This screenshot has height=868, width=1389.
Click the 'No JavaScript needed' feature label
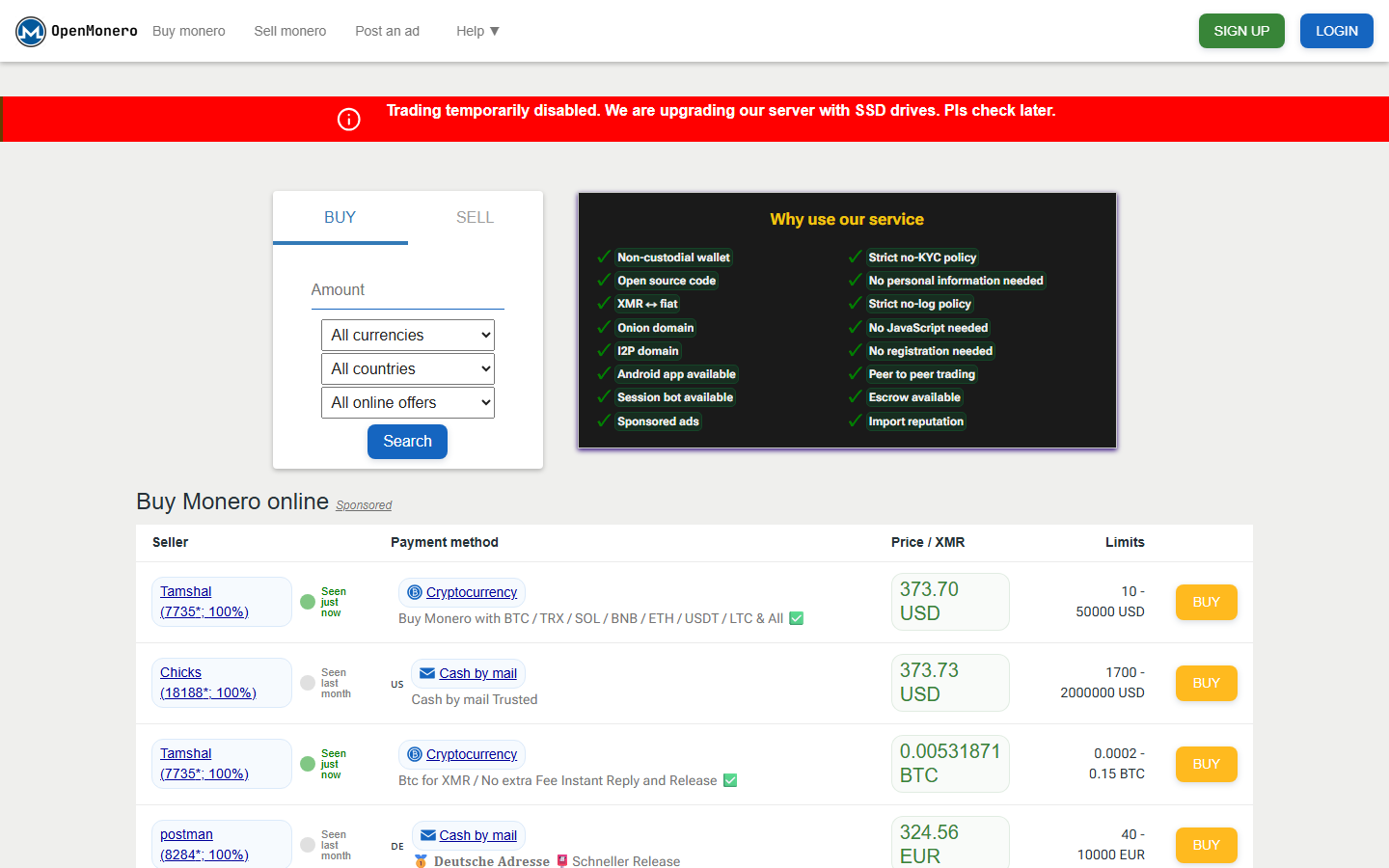coord(928,328)
